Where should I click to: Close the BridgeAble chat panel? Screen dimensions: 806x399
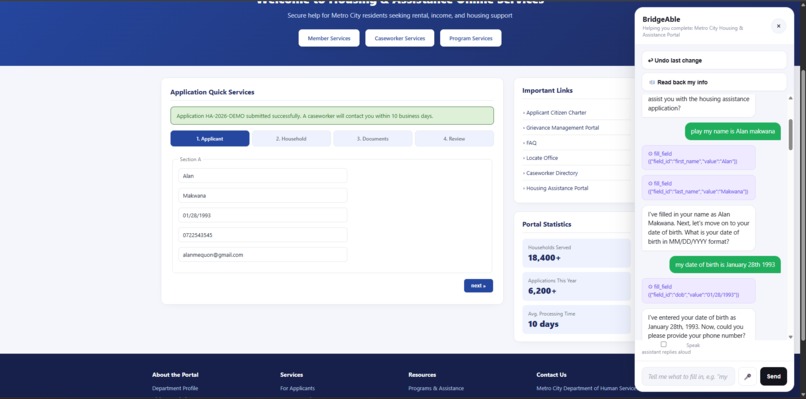pos(778,26)
